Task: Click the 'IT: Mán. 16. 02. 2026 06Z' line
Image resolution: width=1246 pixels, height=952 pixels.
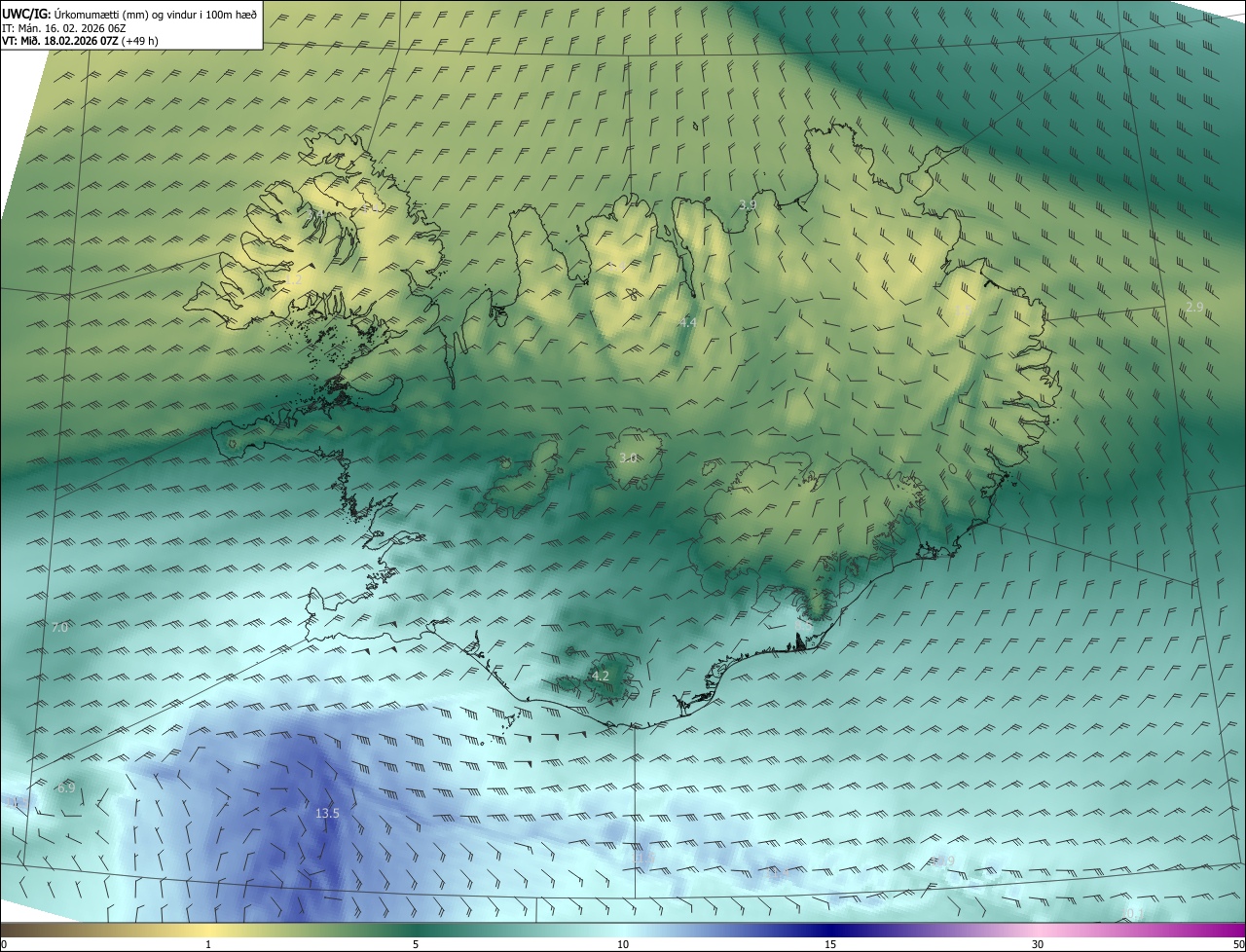Action: click(x=62, y=27)
